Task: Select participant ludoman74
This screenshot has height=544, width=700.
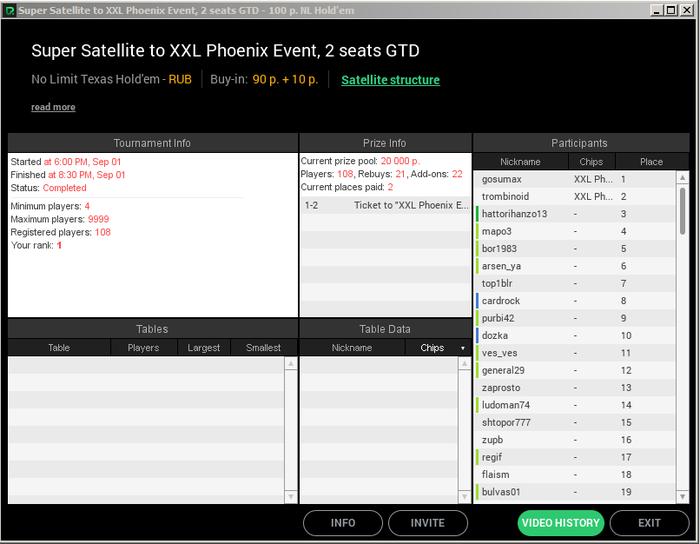Action: coord(575,405)
